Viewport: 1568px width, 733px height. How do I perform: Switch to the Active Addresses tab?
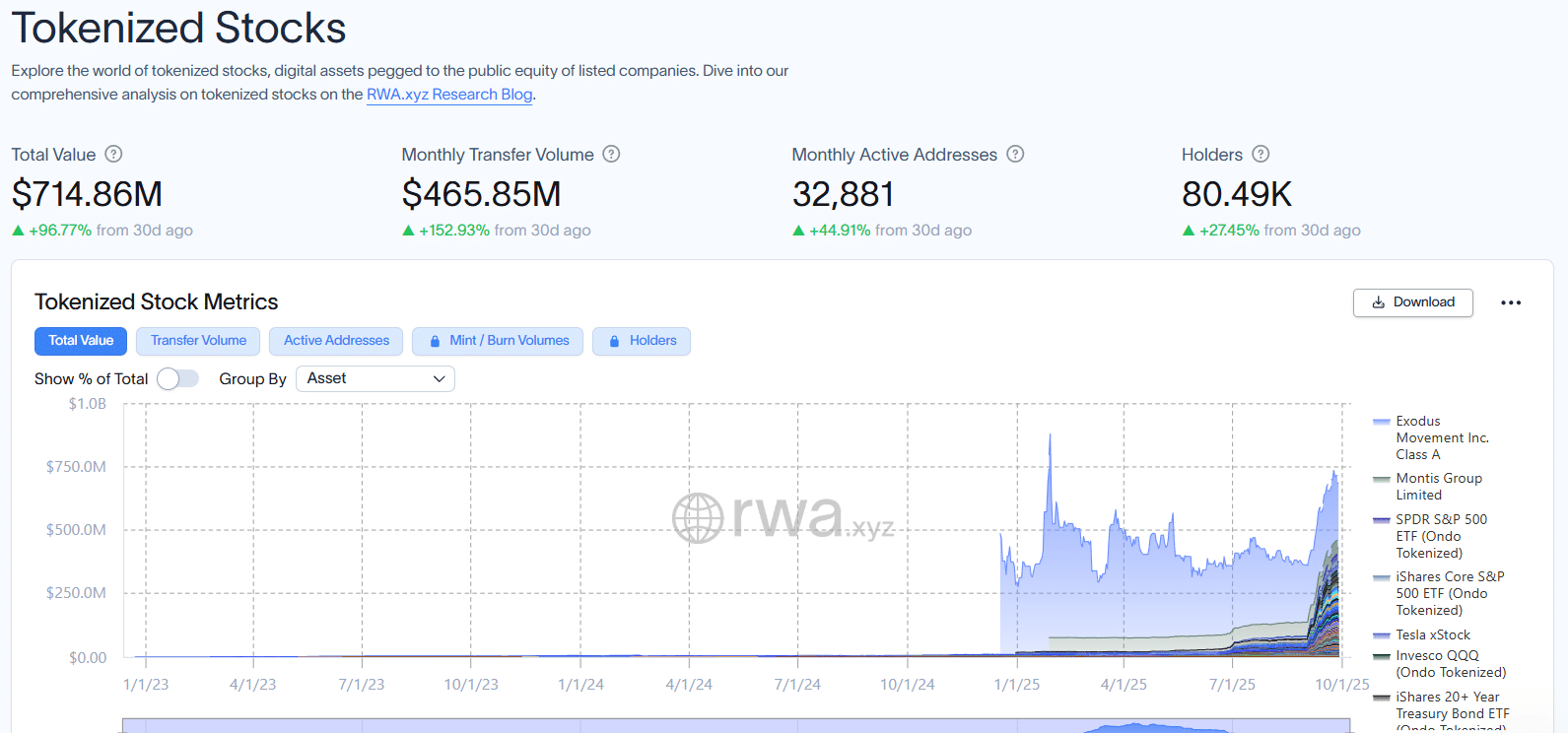(x=336, y=341)
